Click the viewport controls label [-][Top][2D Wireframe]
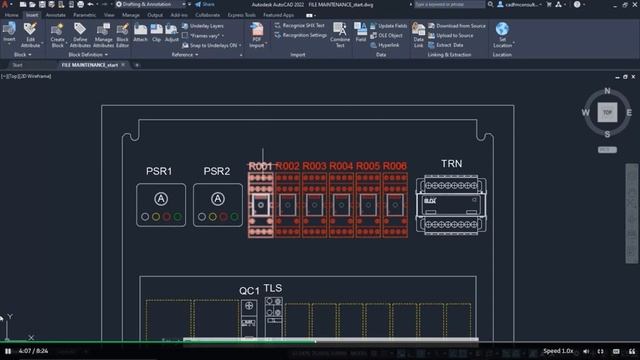 tap(26, 76)
